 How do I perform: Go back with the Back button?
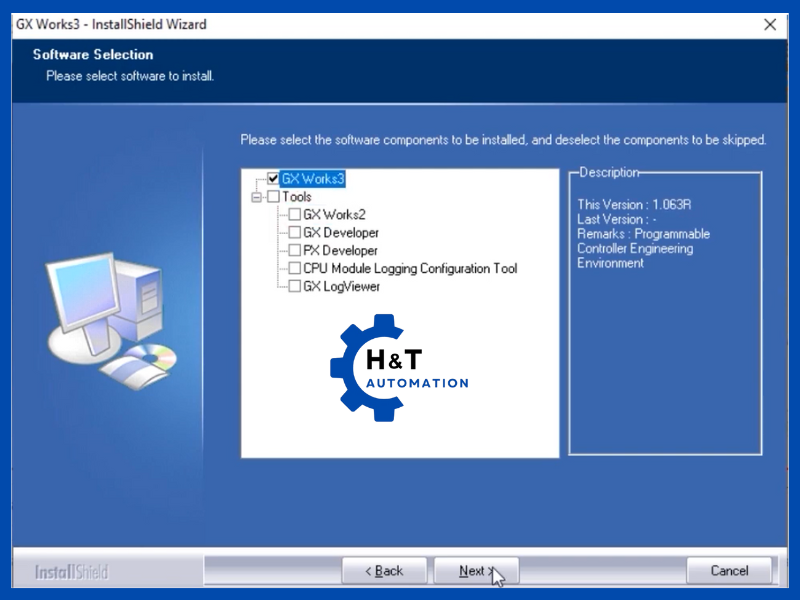tap(384, 571)
